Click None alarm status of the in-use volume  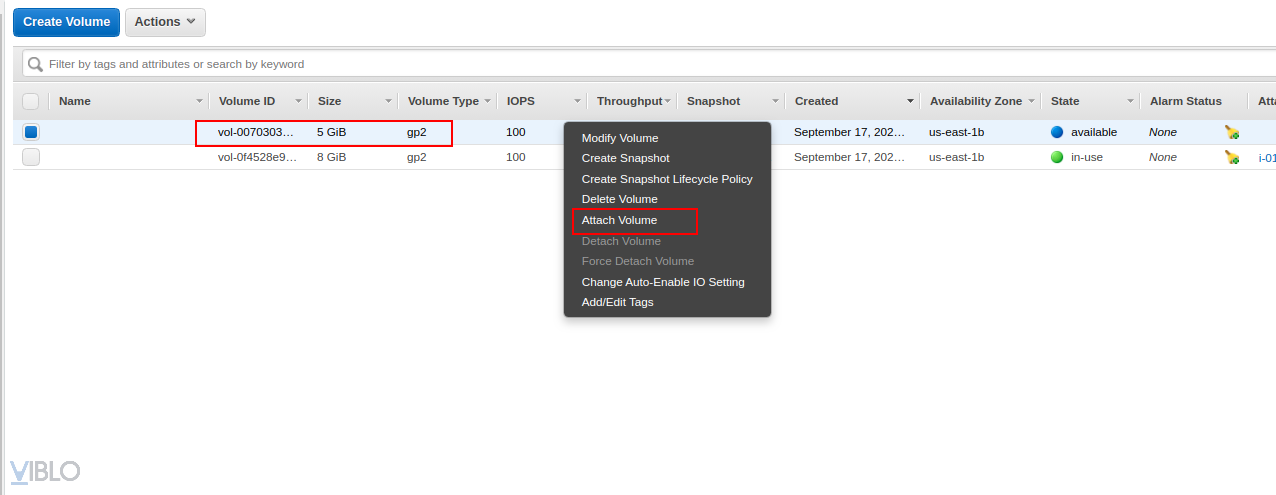pos(1163,157)
